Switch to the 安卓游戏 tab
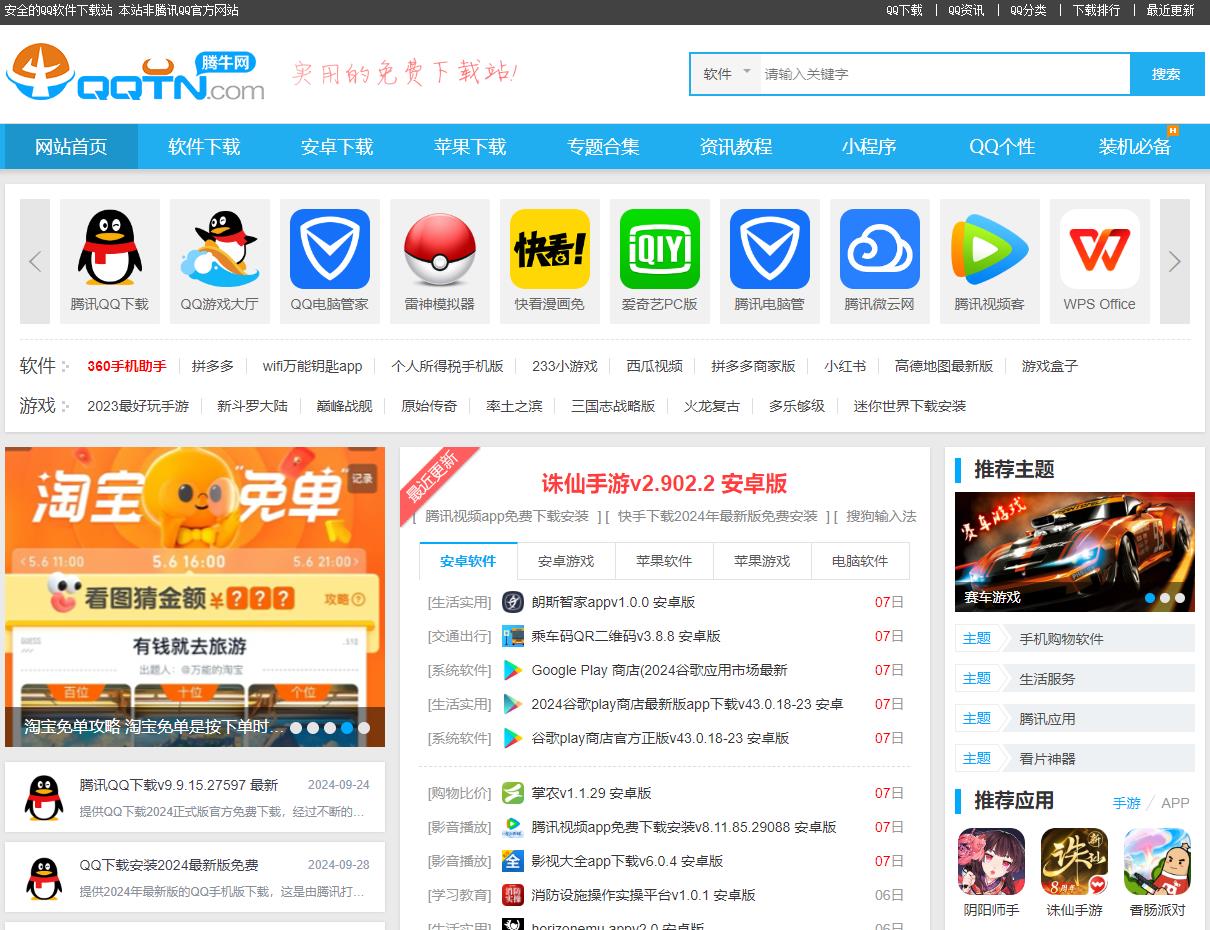This screenshot has height=930, width=1210. pos(566,561)
